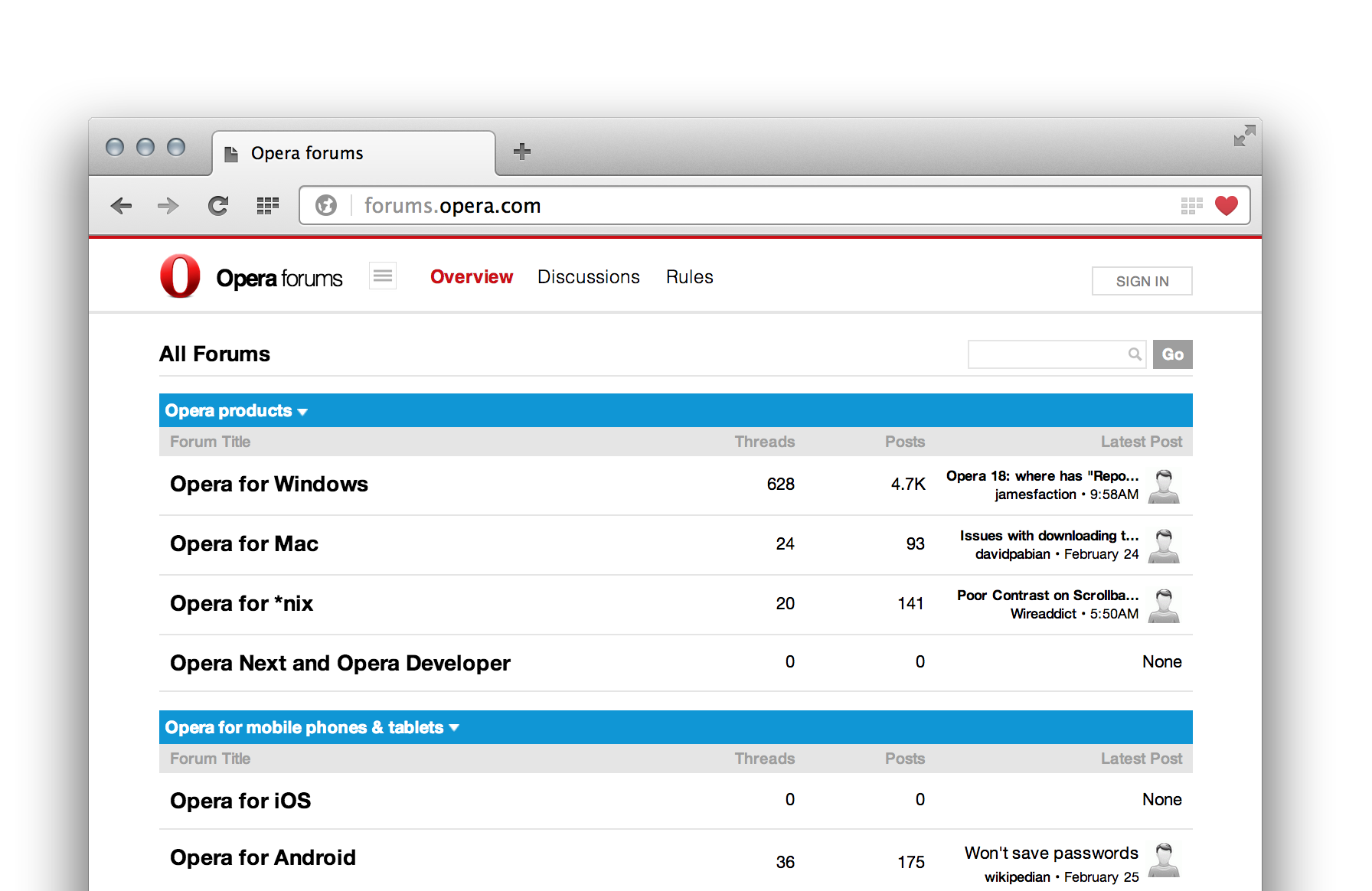Click the Go search button
The width and height of the screenshot is (1372, 891).
tap(1172, 354)
